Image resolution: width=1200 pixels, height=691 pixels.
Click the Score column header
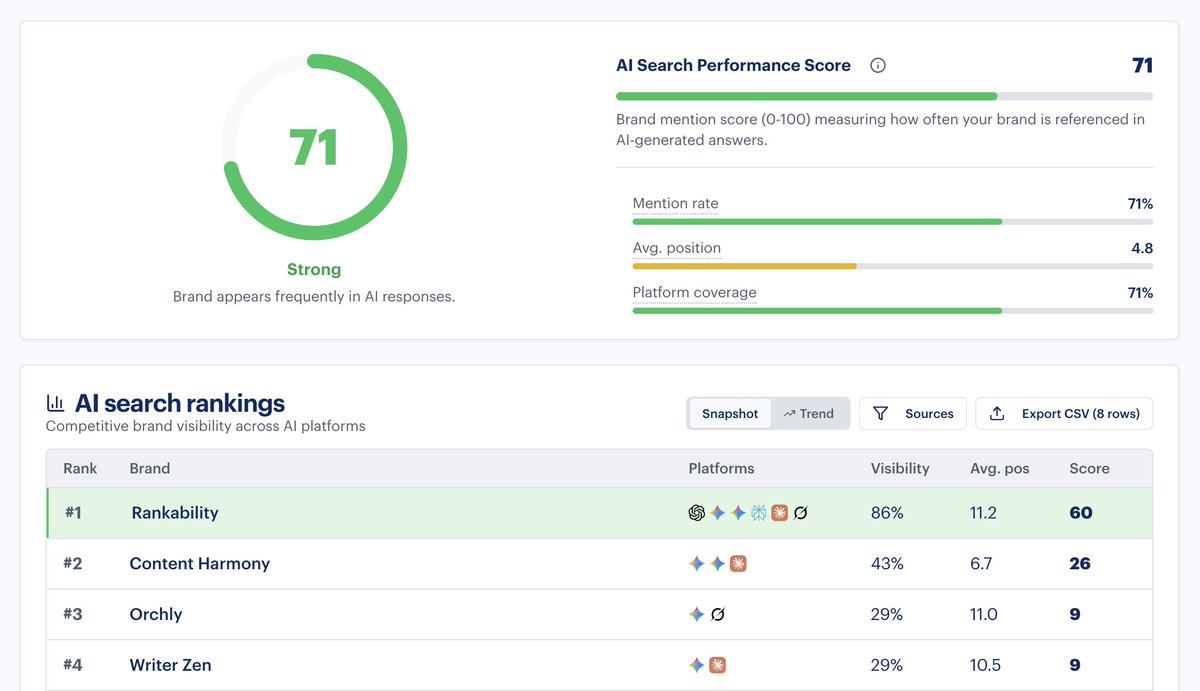[x=1089, y=468]
